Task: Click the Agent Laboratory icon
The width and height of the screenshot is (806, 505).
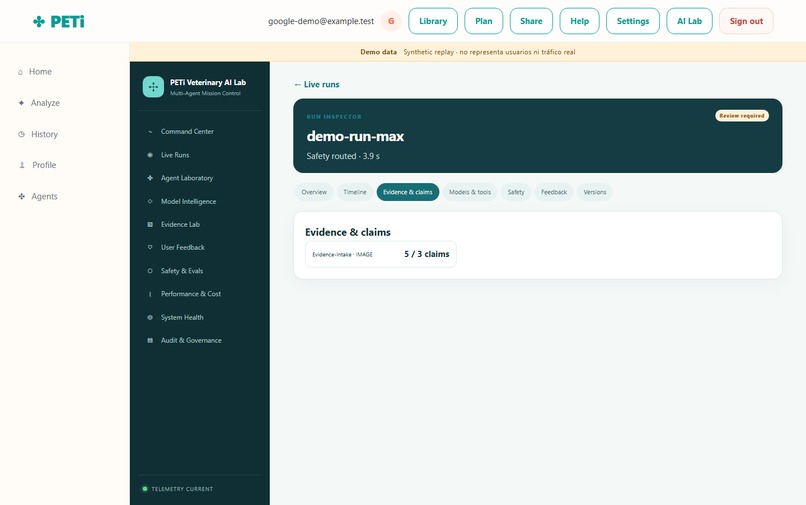Action: pyautogui.click(x=150, y=178)
